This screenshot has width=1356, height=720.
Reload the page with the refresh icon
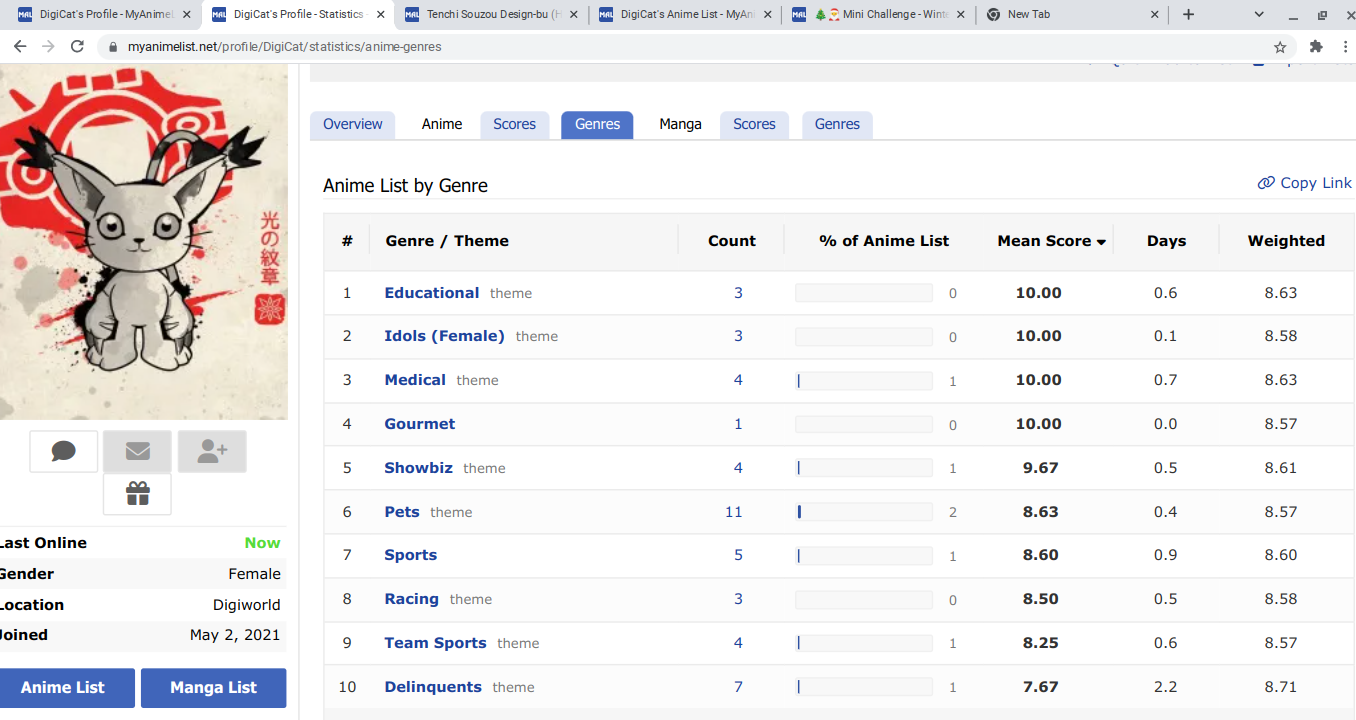click(77, 47)
